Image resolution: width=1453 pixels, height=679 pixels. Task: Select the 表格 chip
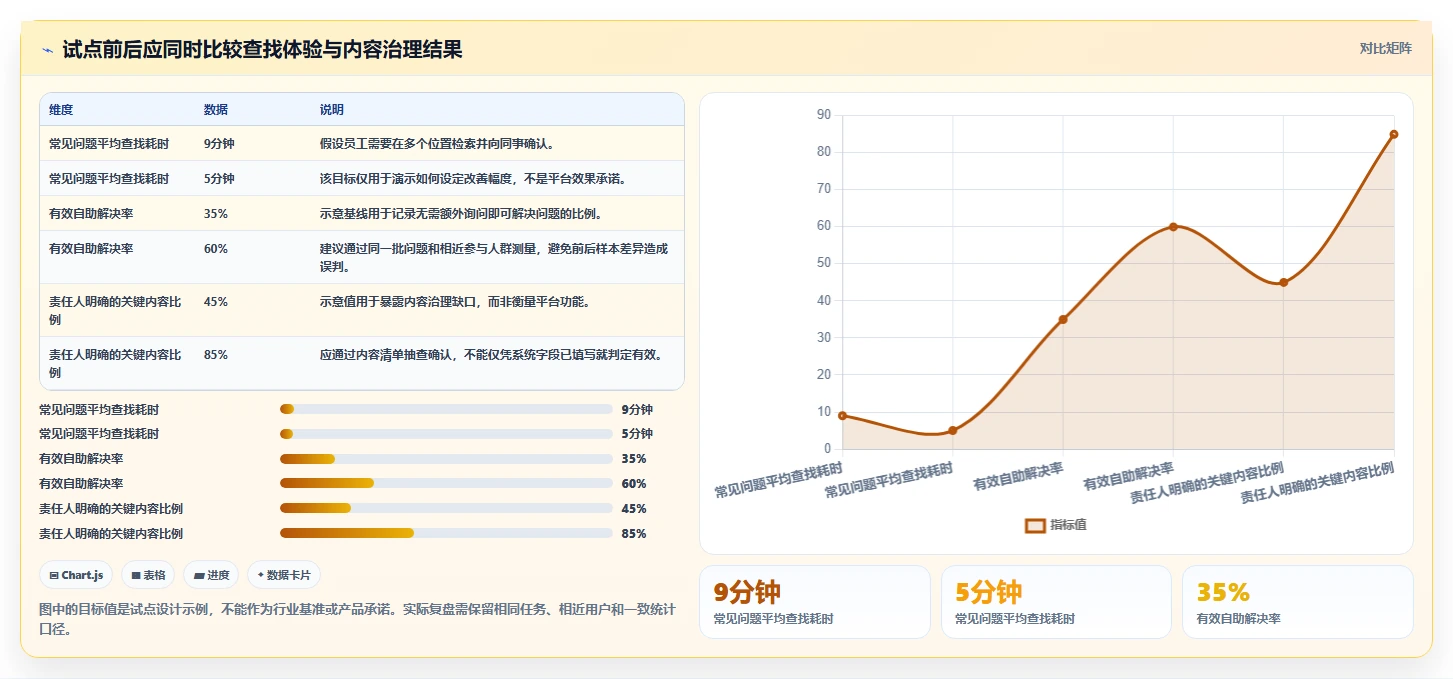(148, 575)
